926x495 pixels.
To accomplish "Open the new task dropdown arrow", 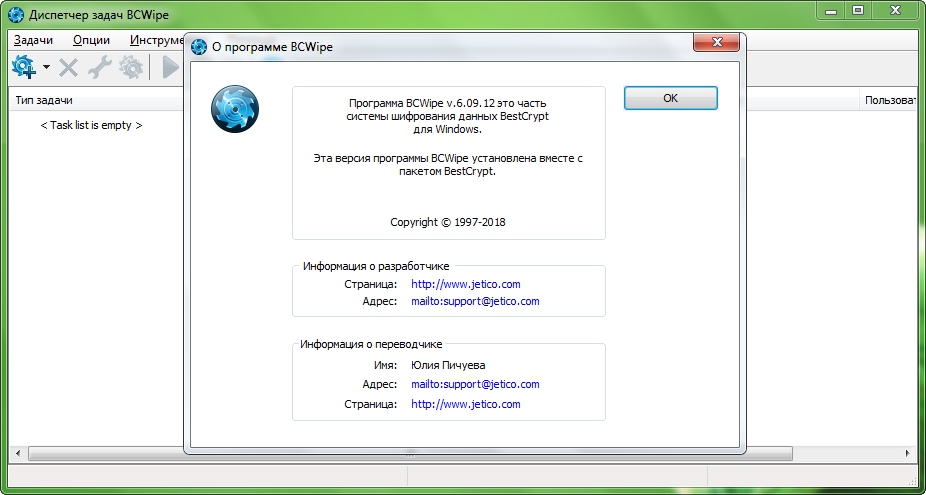I will [46, 67].
